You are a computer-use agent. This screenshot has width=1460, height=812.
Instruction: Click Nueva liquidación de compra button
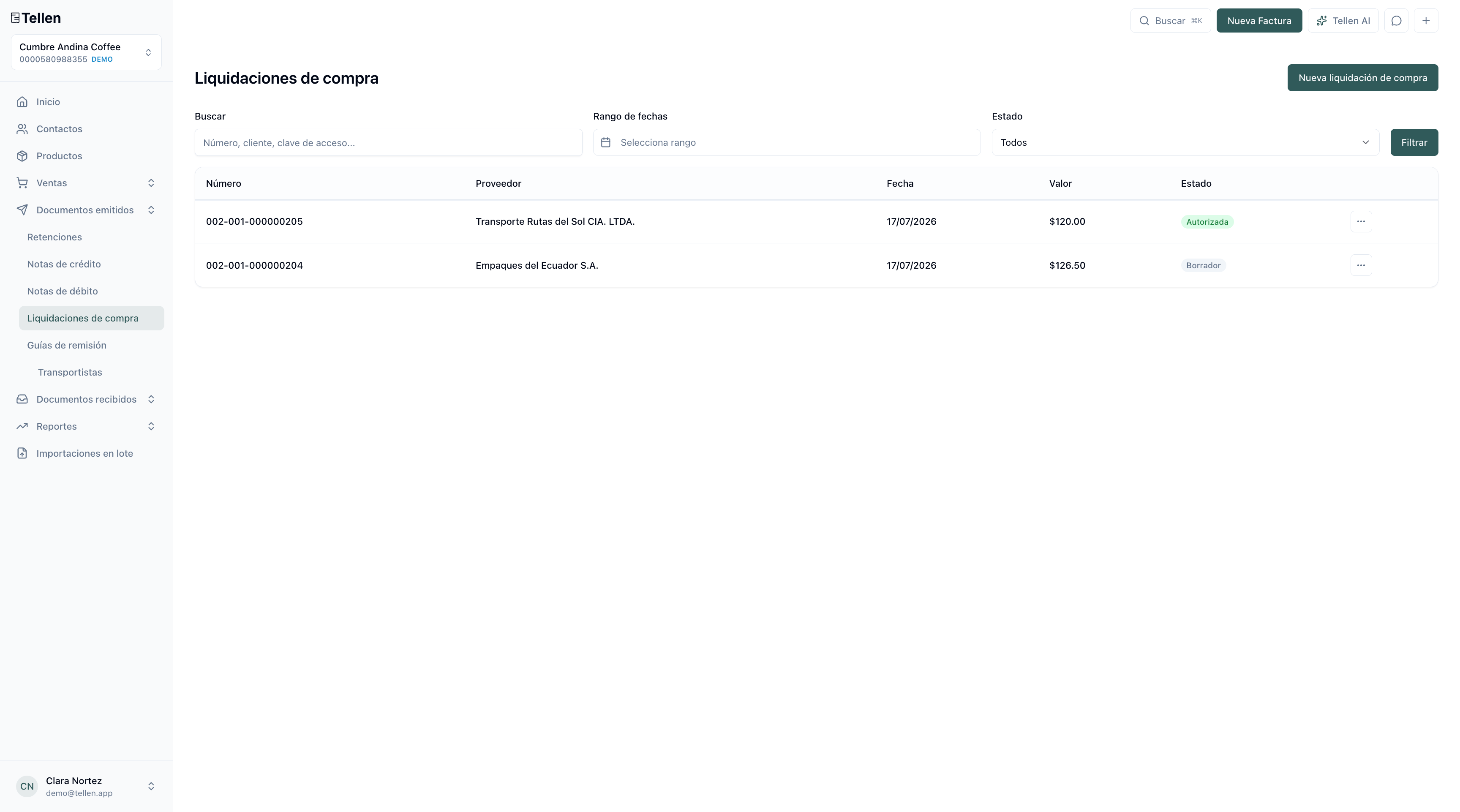(x=1362, y=78)
